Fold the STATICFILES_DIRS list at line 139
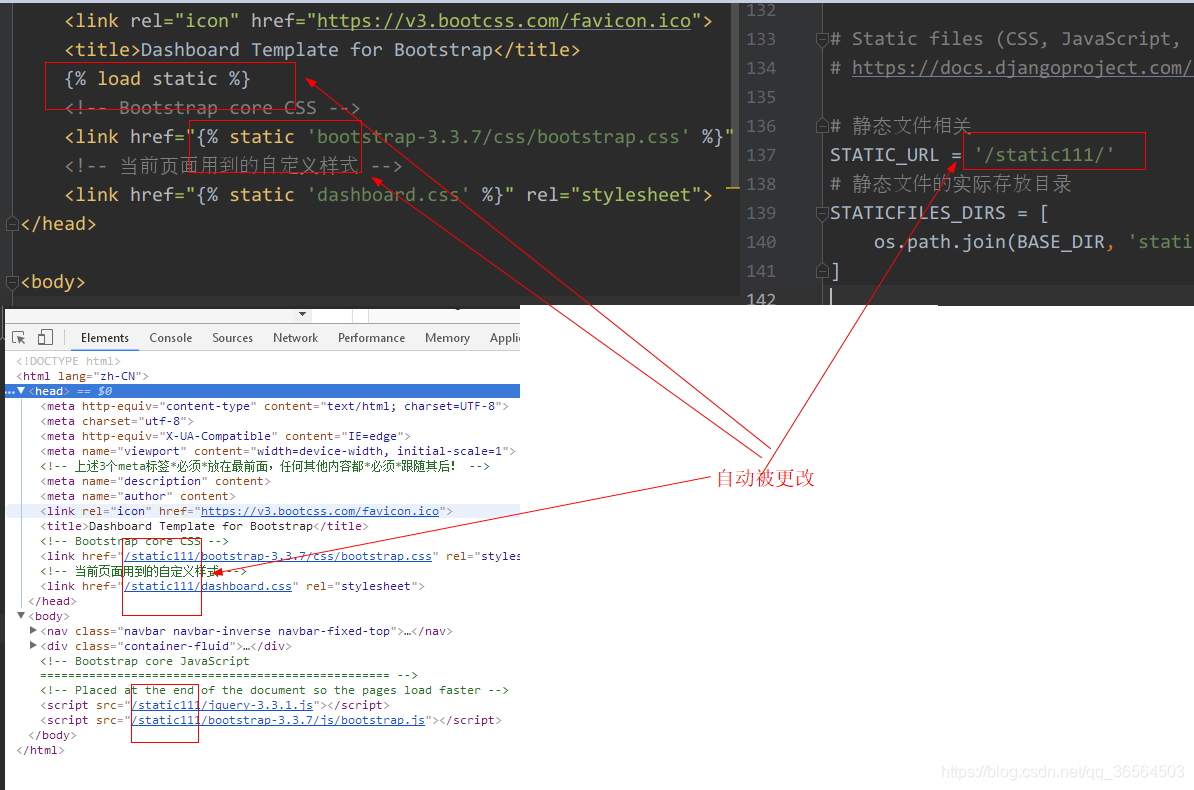 (822, 212)
